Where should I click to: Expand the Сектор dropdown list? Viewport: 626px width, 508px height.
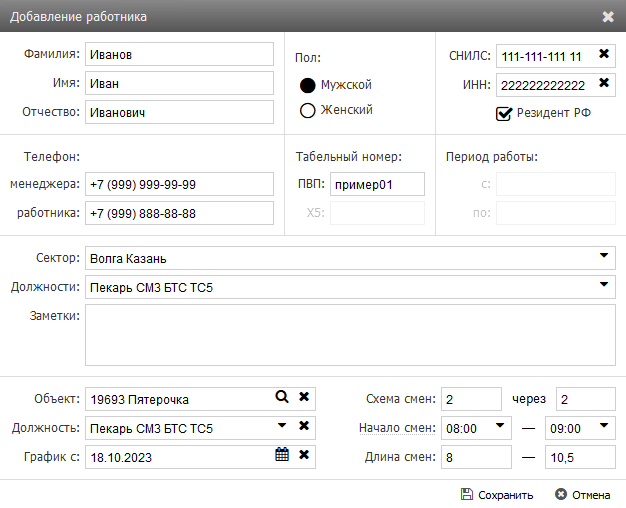pyautogui.click(x=604, y=257)
